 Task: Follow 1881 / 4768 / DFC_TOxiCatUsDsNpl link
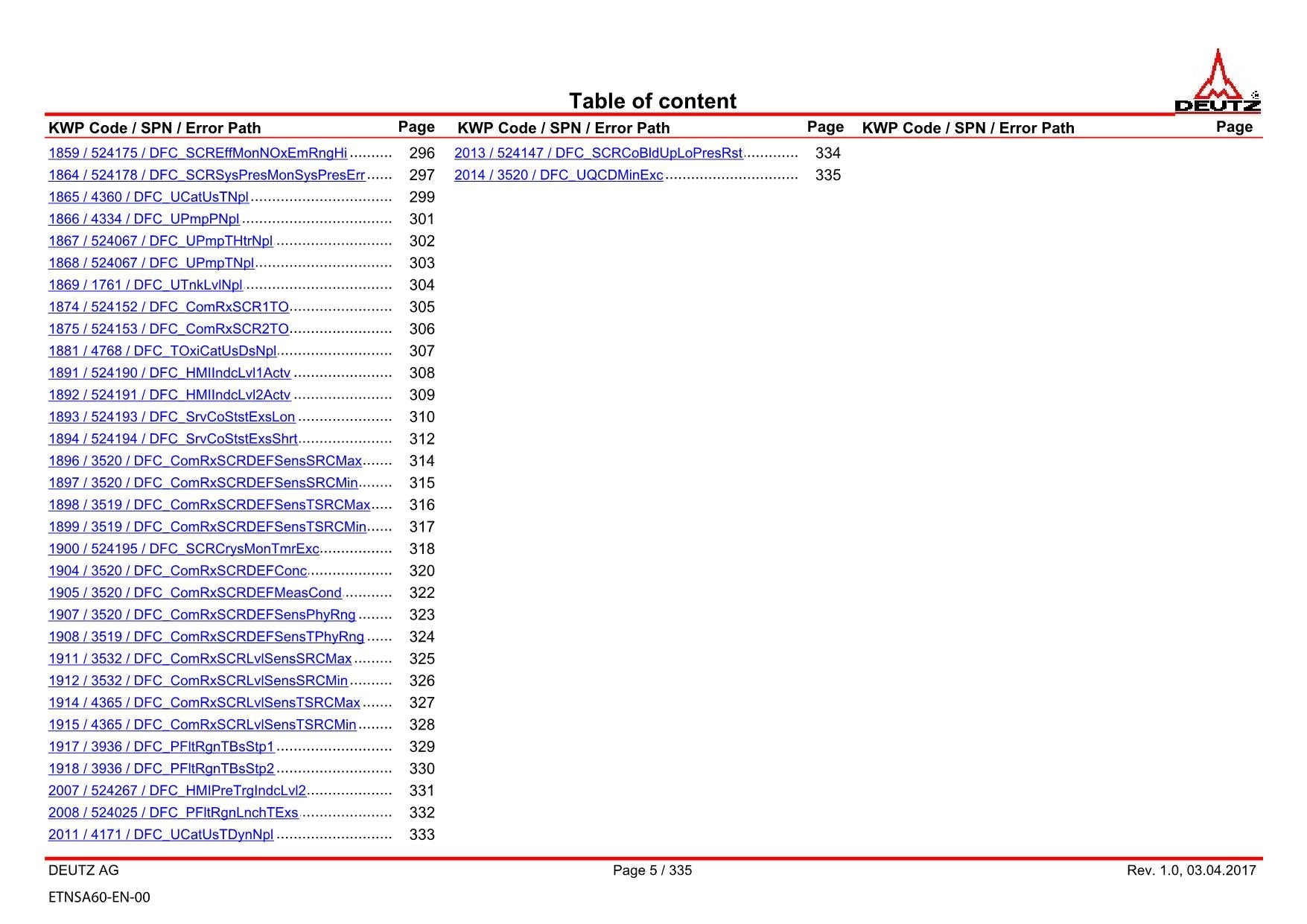pyautogui.click(x=162, y=351)
